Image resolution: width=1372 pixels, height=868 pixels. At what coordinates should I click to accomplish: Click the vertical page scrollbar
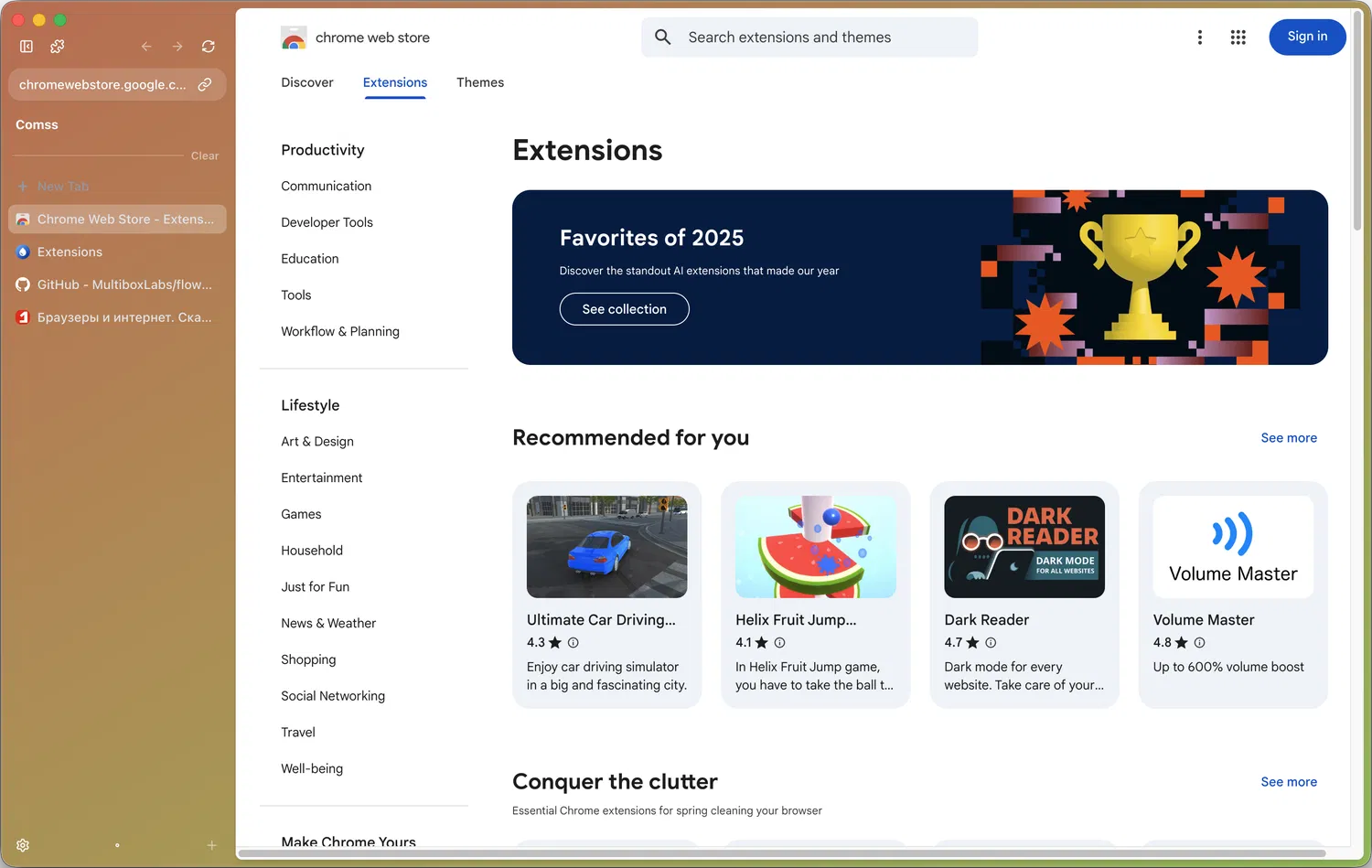point(1357,119)
